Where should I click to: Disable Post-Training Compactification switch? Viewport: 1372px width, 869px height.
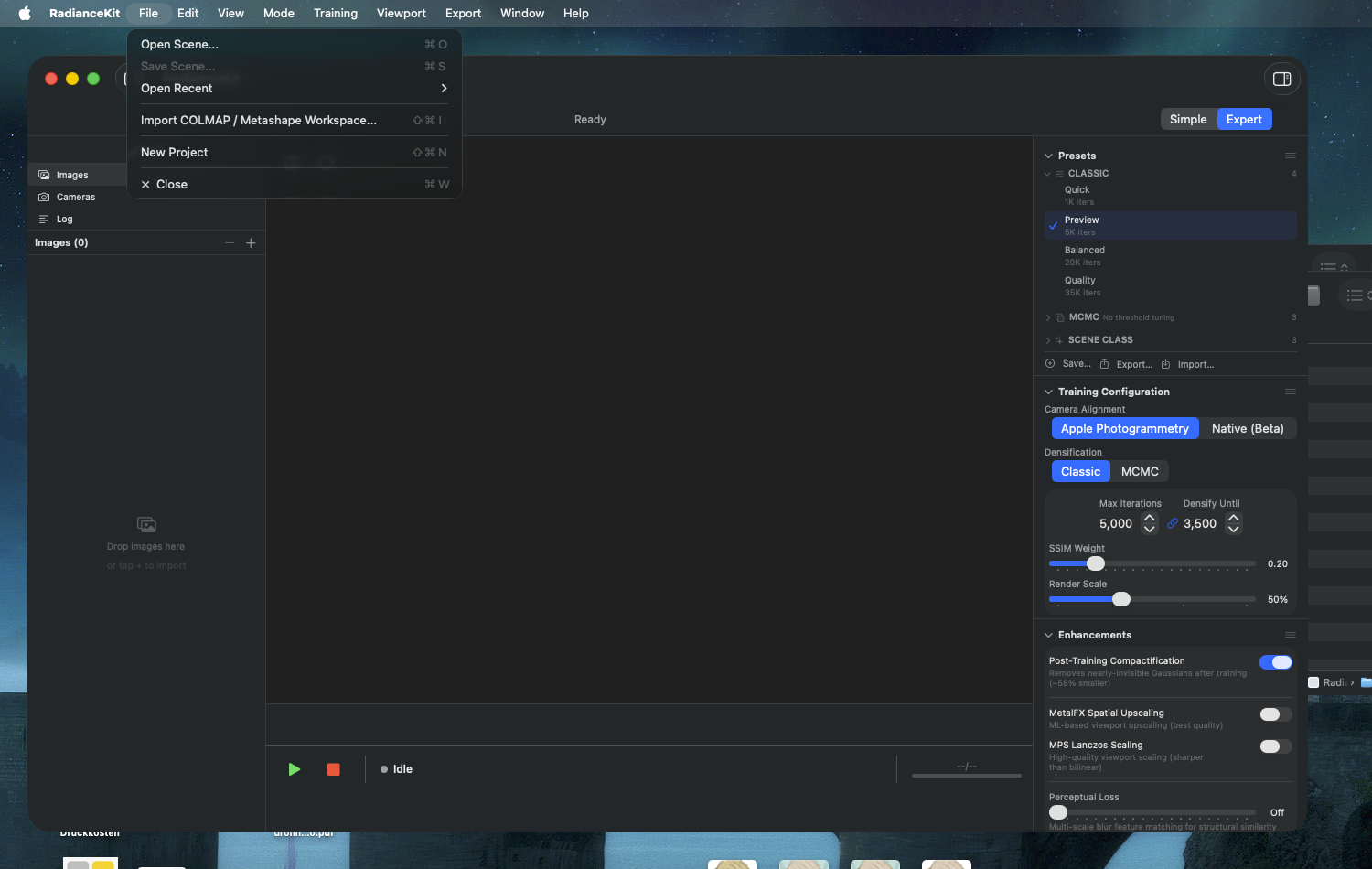tap(1276, 662)
